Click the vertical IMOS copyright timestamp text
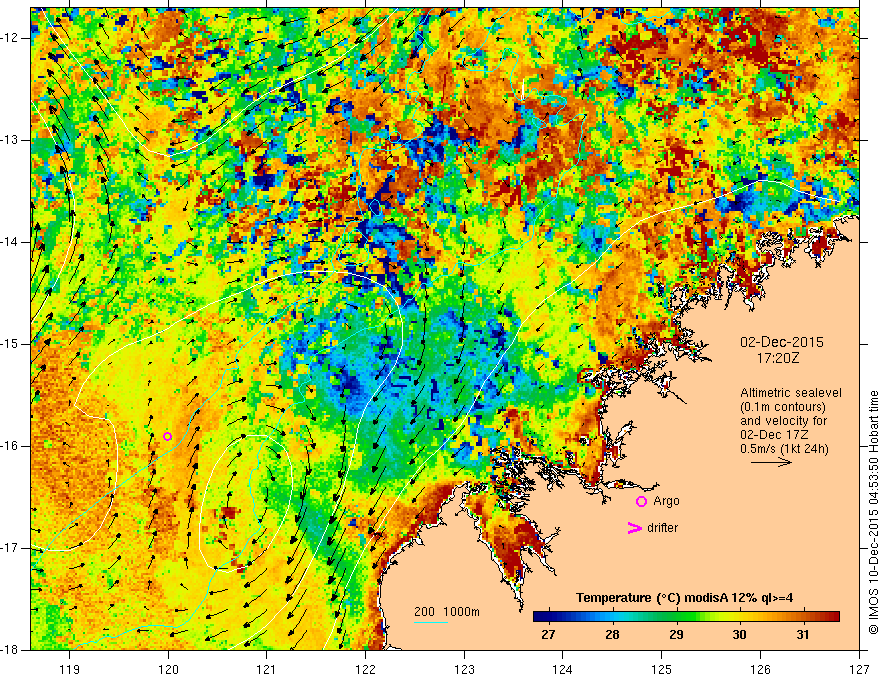This screenshot has height=680, width=880. [x=873, y=513]
